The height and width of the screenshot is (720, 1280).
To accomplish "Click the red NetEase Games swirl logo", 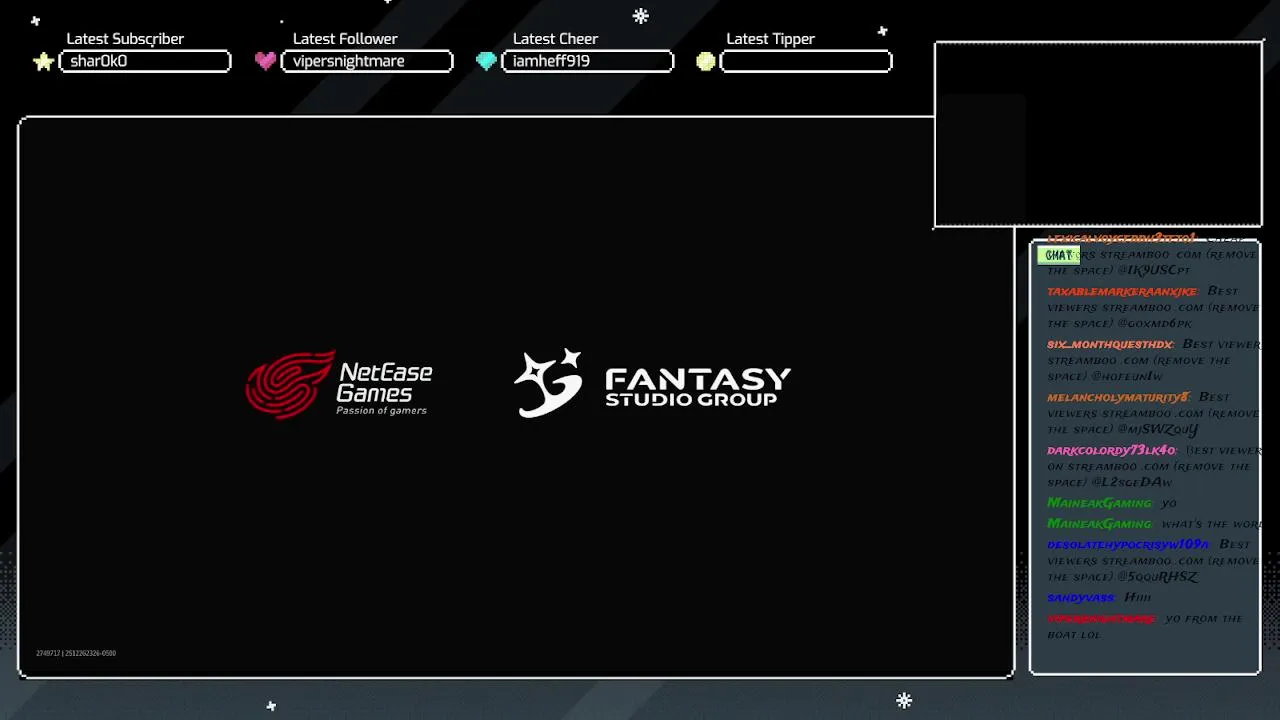I will 290,384.
